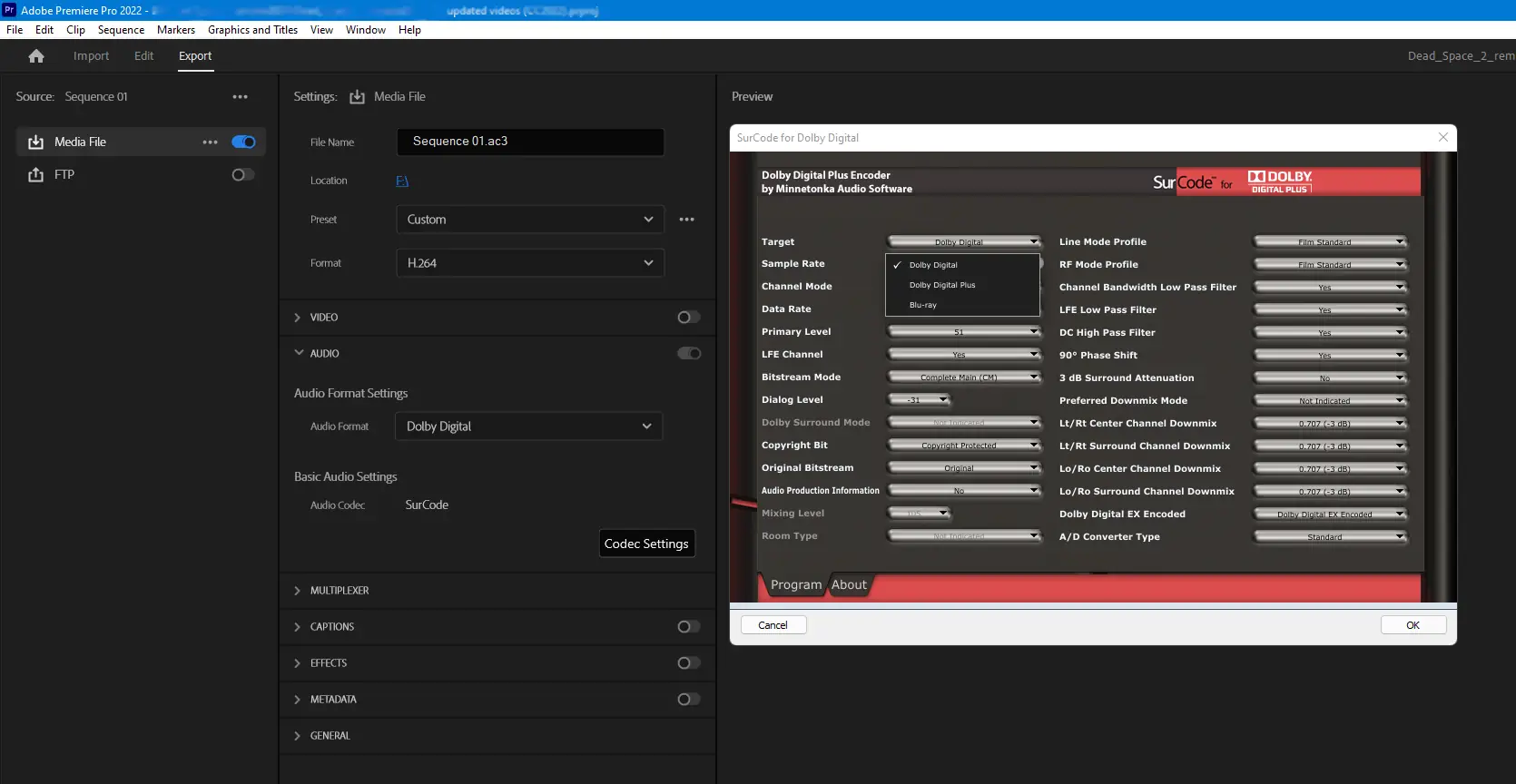Open the Source options three-dot menu

240,97
